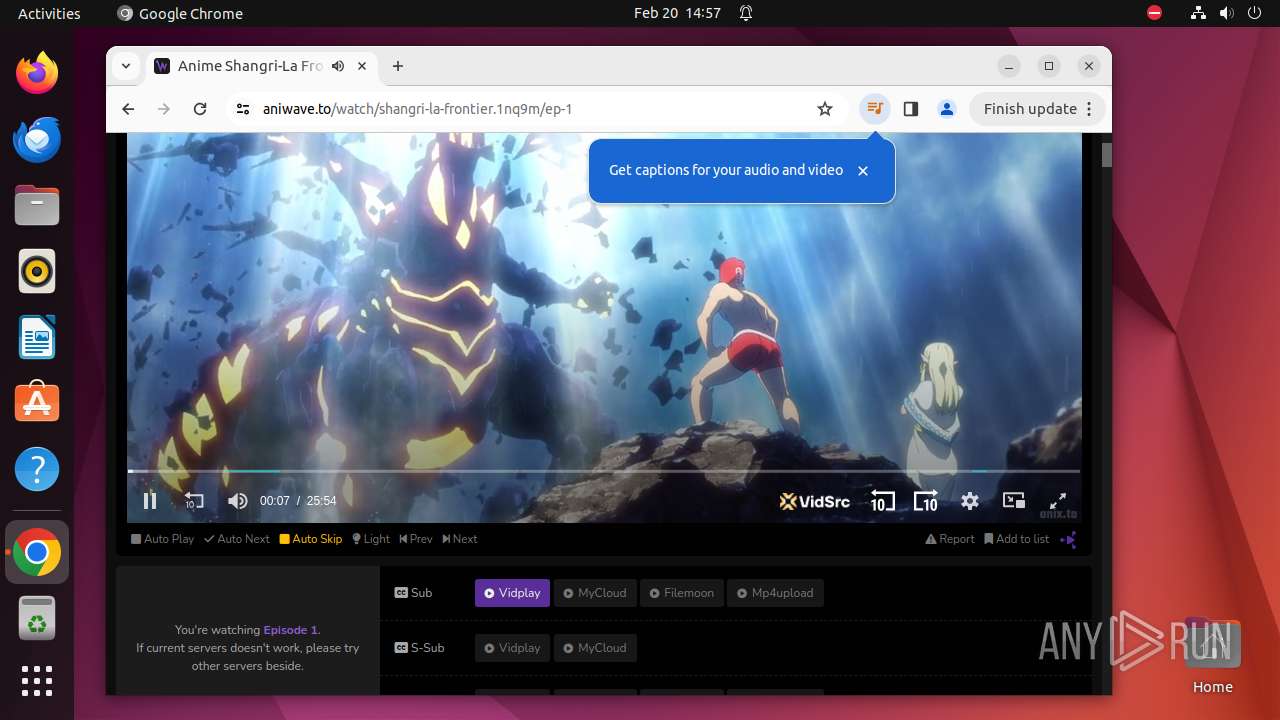Image resolution: width=1280 pixels, height=720 pixels.
Task: Launch Thunderbird mail from dock
Action: click(37, 139)
